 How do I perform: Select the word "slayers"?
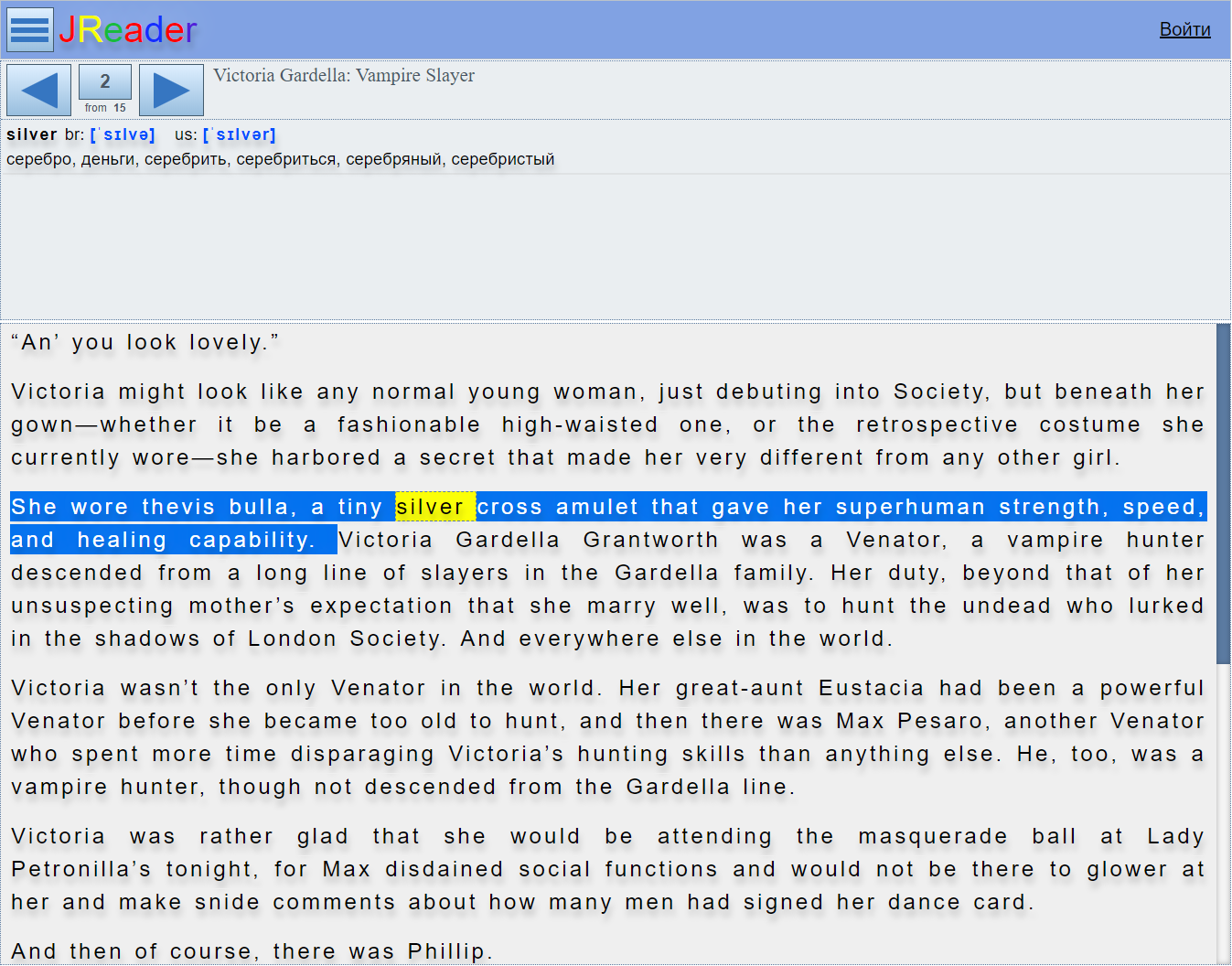[x=465, y=573]
